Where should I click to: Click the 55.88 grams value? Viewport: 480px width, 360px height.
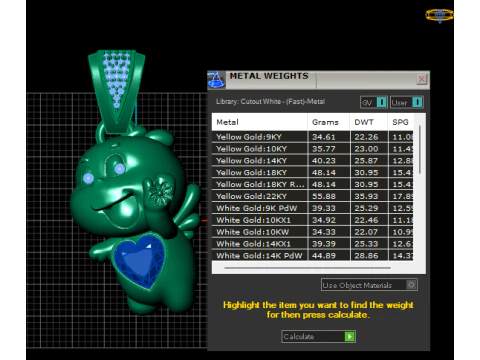(x=324, y=196)
